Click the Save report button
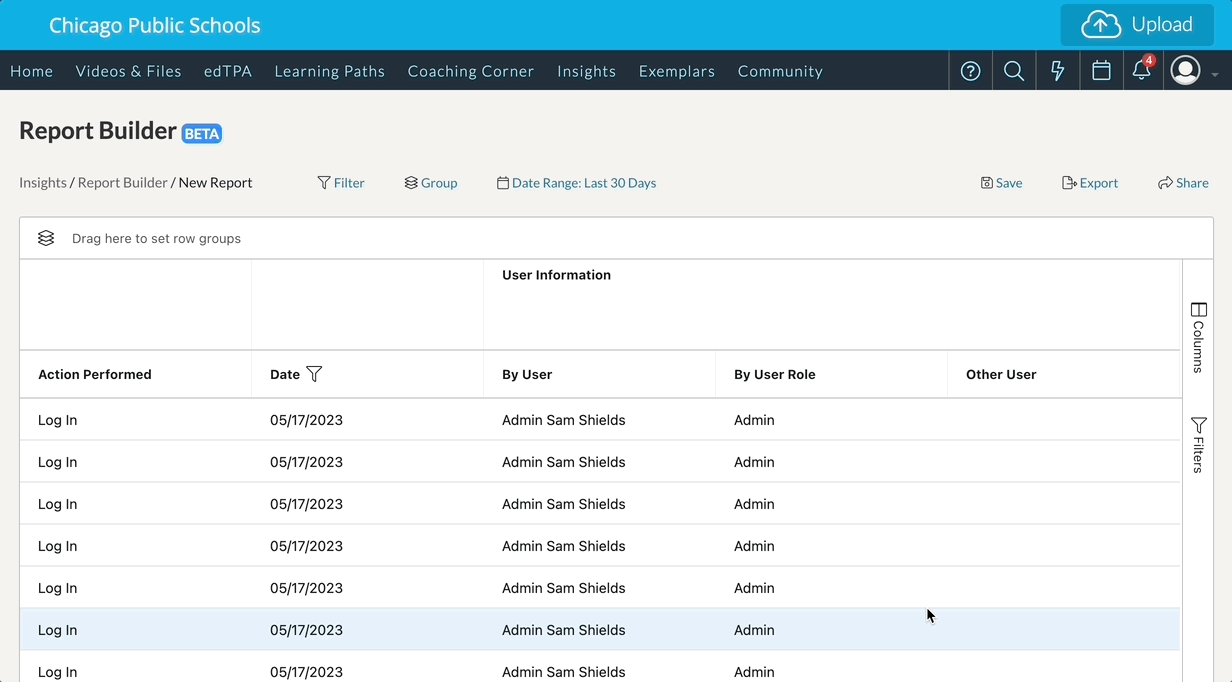The height and width of the screenshot is (682, 1232). click(x=1001, y=183)
